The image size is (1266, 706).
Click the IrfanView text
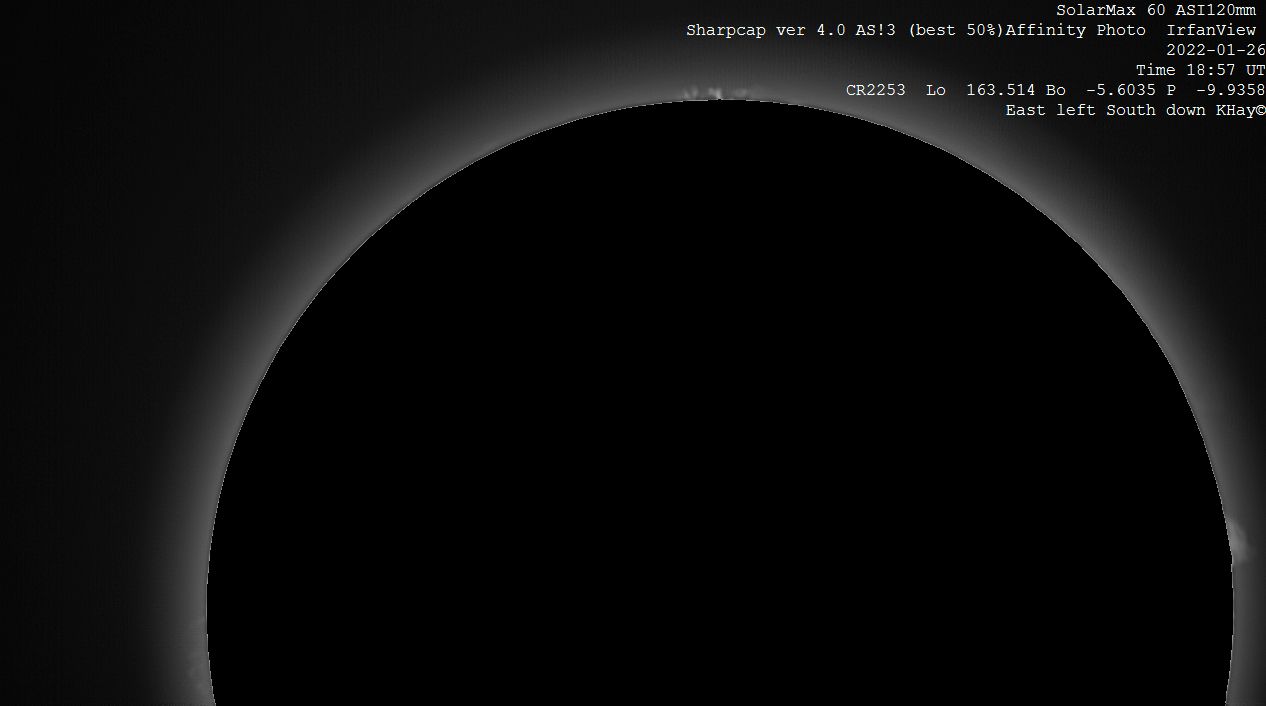(x=1210, y=30)
